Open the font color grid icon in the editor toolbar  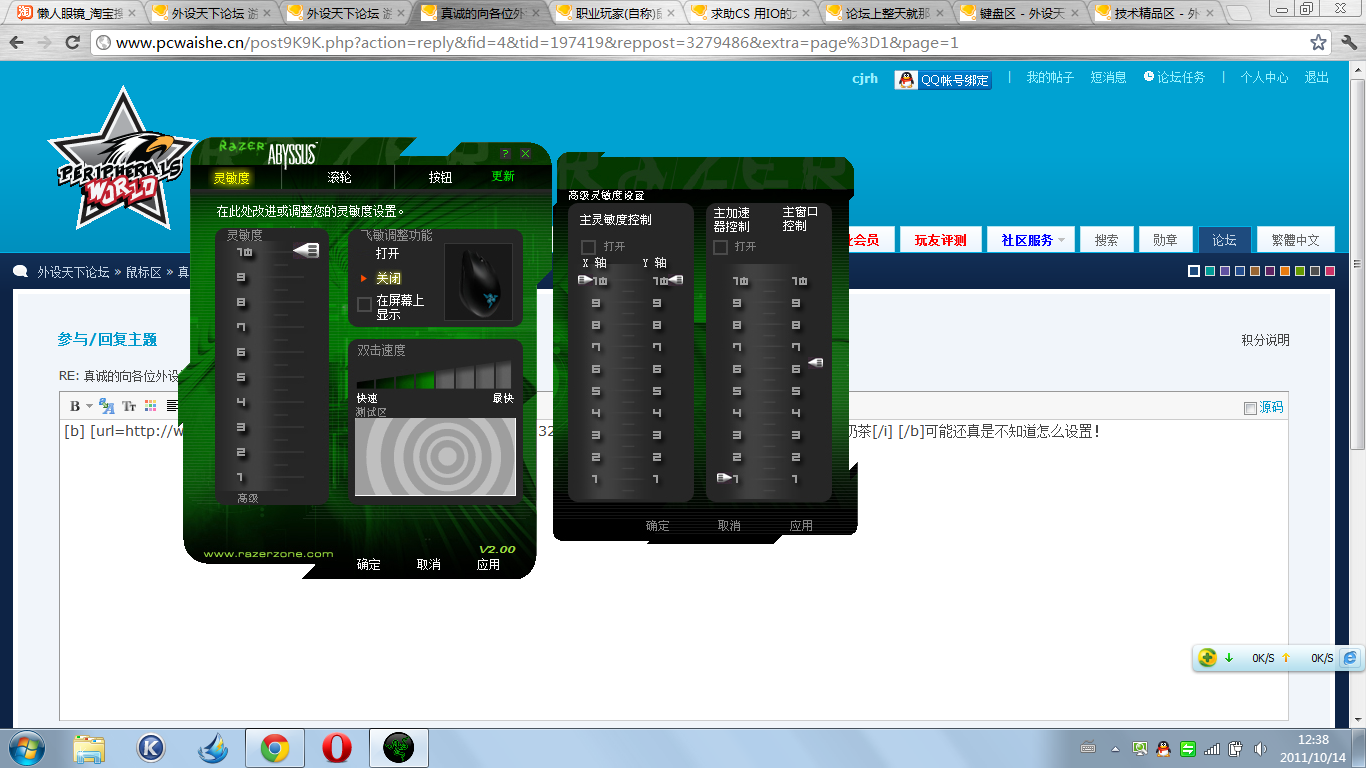(x=151, y=406)
